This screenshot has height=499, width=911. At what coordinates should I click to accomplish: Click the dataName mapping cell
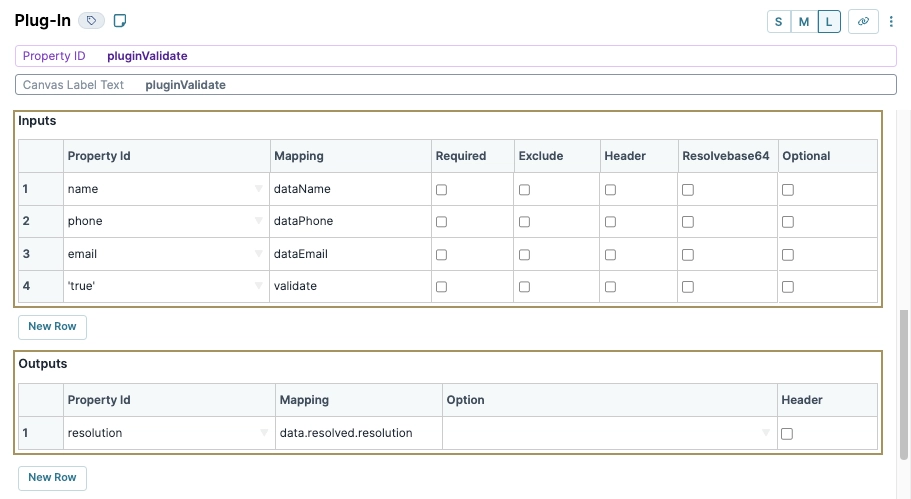pos(350,189)
